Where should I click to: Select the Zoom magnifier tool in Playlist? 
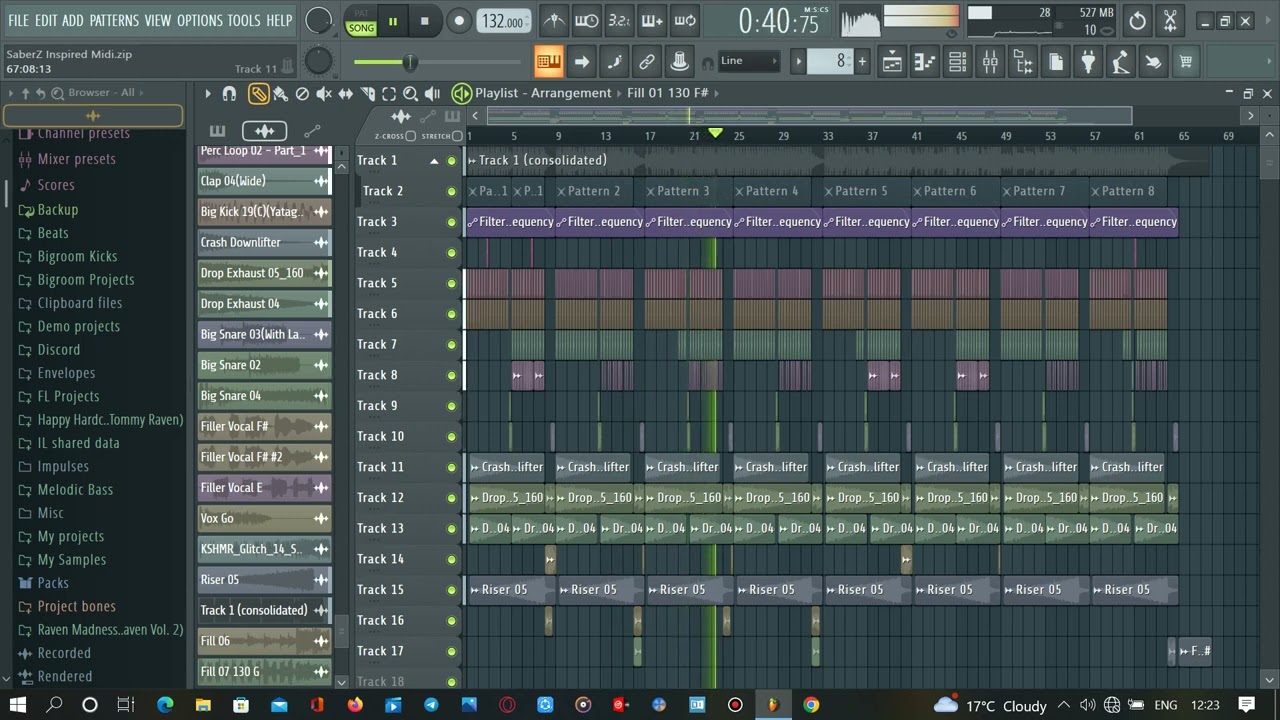pos(410,93)
